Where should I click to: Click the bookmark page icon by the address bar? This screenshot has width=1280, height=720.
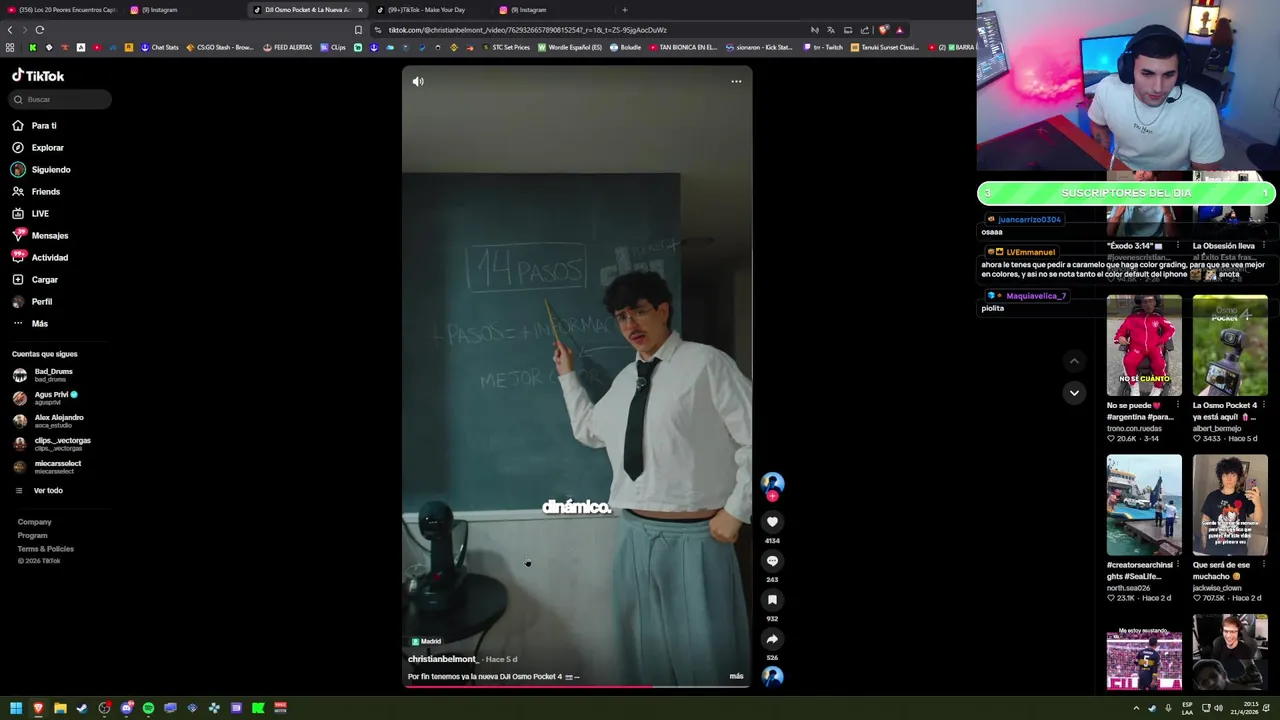tap(358, 30)
